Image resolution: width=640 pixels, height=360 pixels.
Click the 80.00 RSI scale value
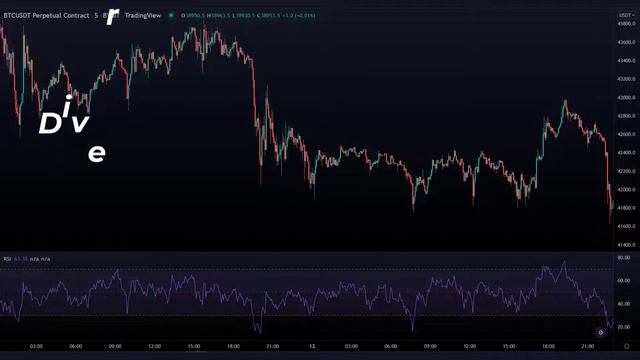click(624, 258)
